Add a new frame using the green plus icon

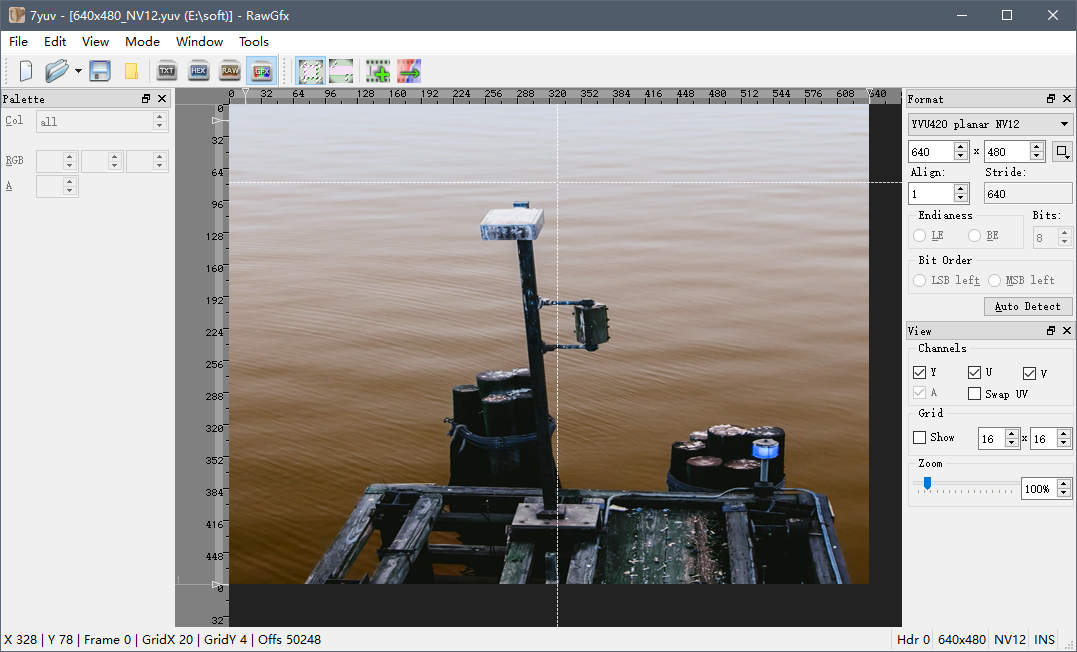[378, 70]
